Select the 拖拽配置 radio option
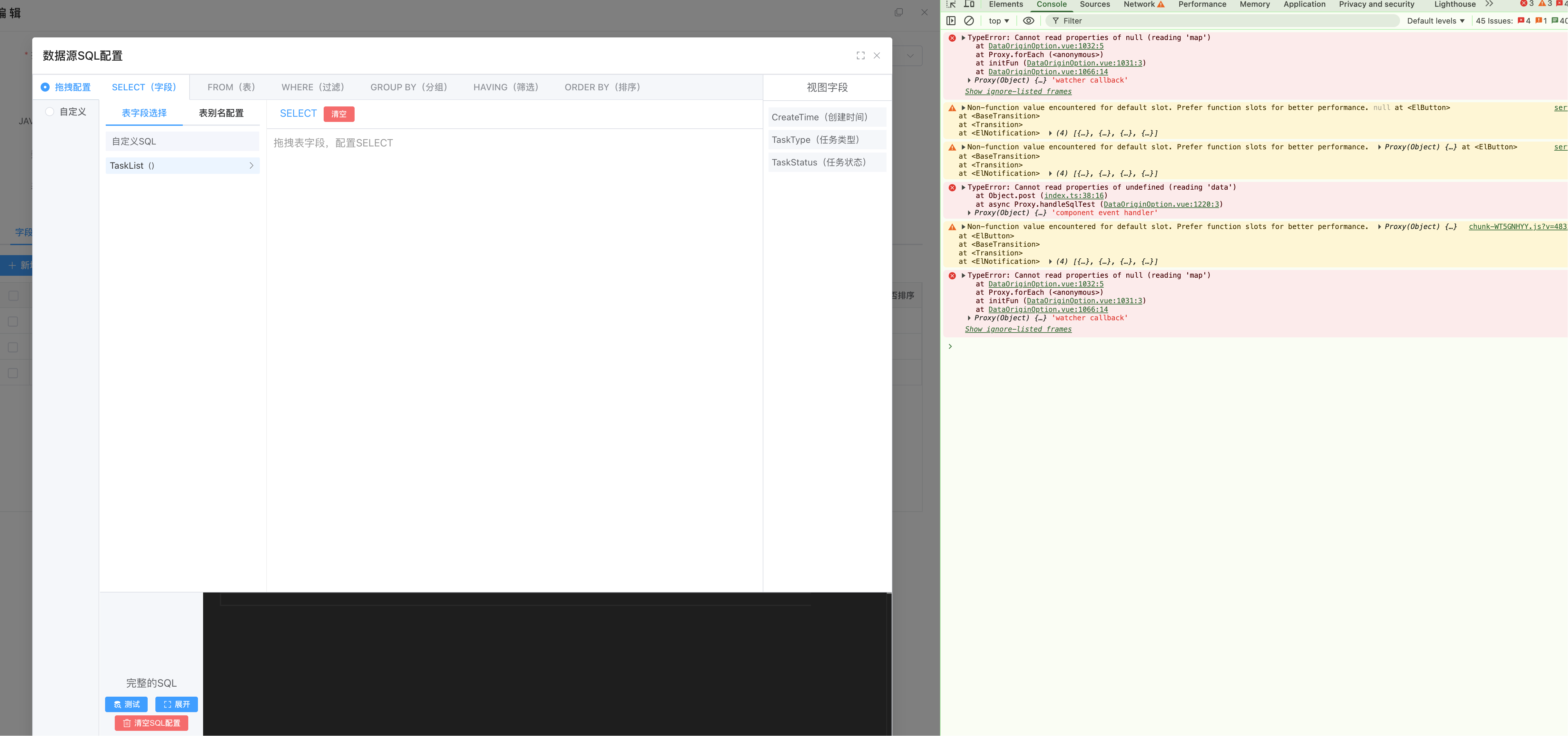 coord(45,87)
